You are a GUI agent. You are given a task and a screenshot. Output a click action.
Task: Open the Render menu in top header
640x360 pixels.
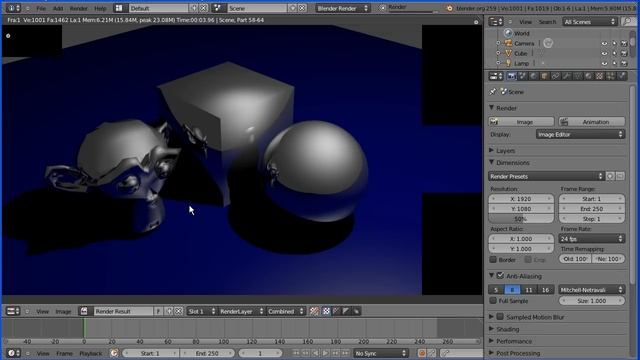(x=78, y=8)
